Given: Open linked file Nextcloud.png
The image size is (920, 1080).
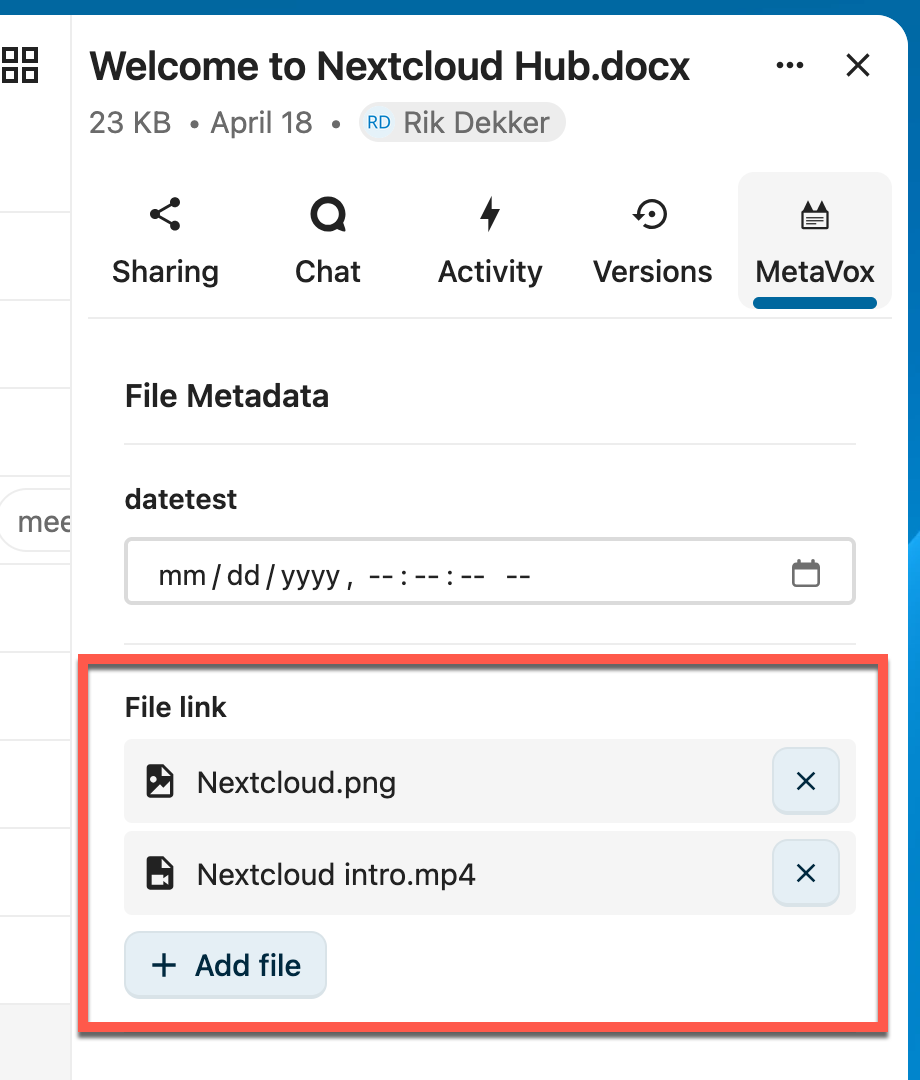Looking at the screenshot, I should (x=296, y=783).
